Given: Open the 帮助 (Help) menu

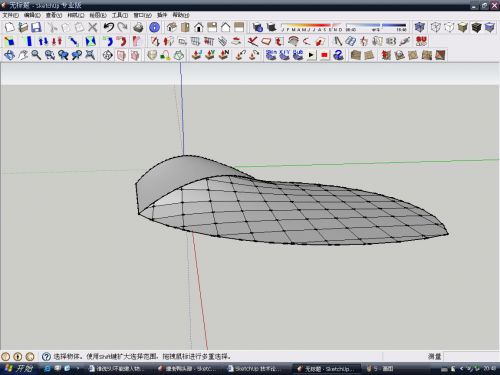Looking at the screenshot, I should (181, 15).
